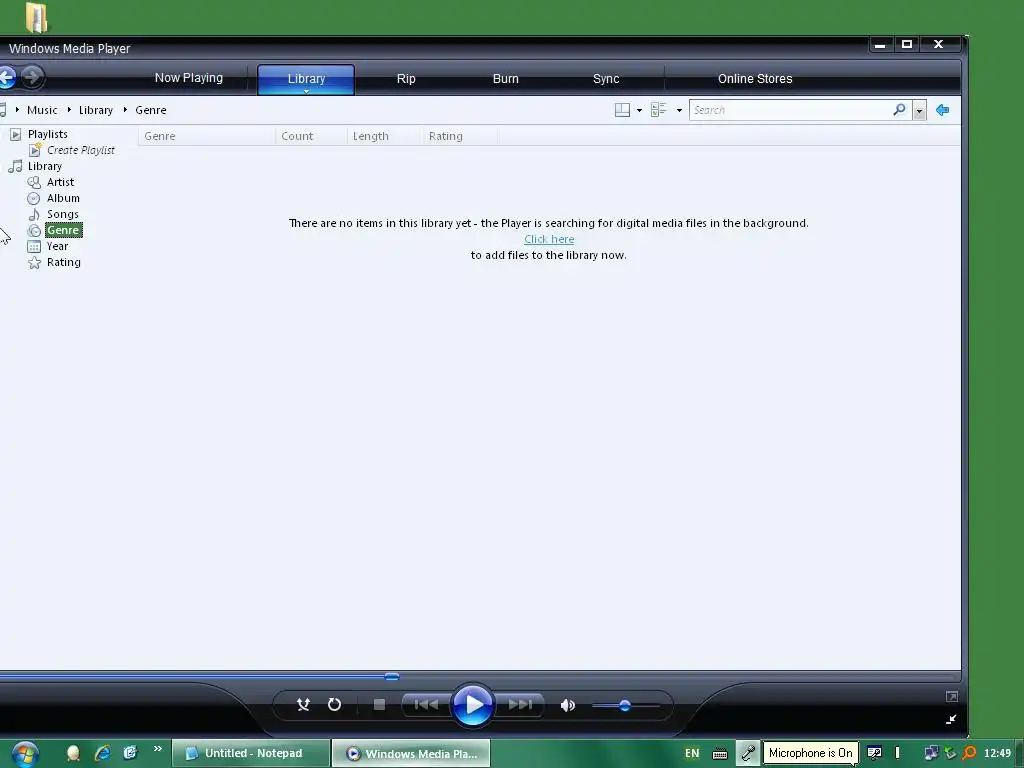Click the Songs note icon
The image size is (1024, 768).
point(34,214)
